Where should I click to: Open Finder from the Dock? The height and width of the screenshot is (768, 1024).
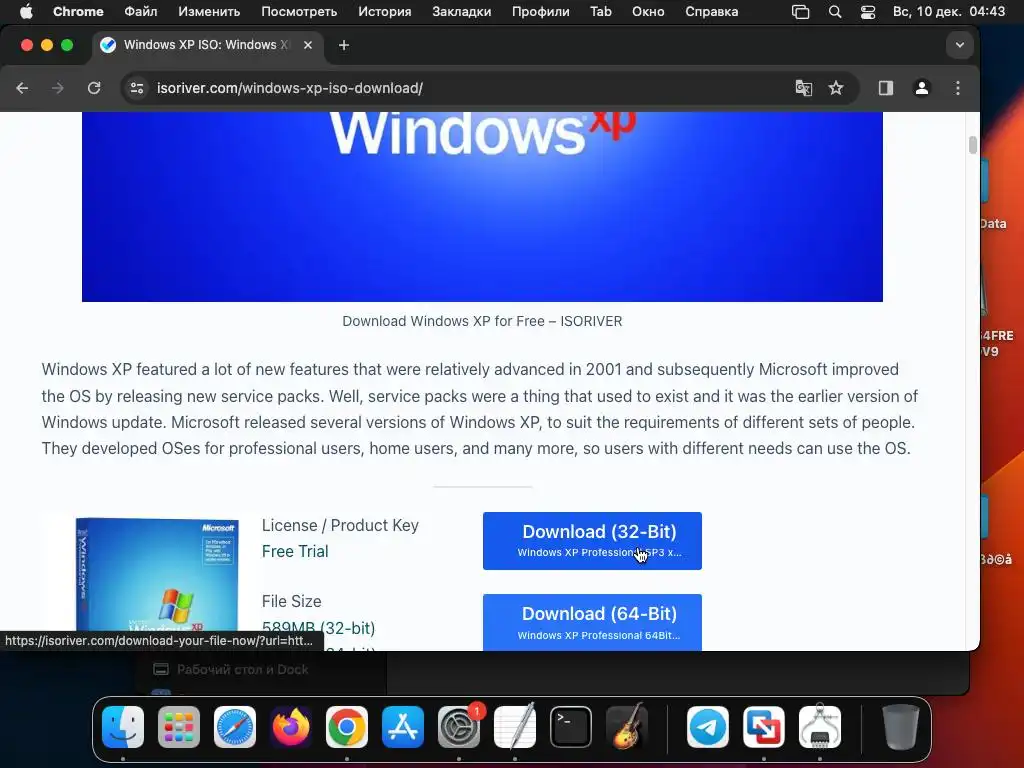pyautogui.click(x=123, y=727)
